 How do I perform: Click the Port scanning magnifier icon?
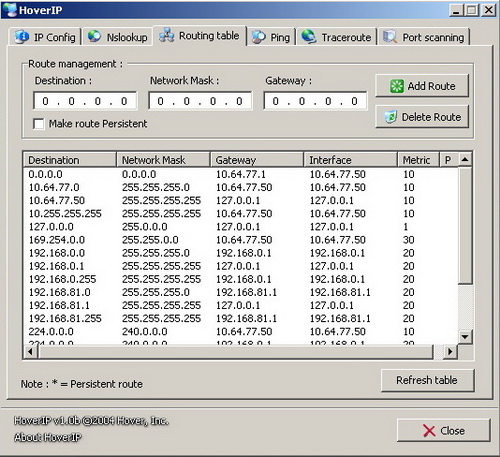coord(390,37)
